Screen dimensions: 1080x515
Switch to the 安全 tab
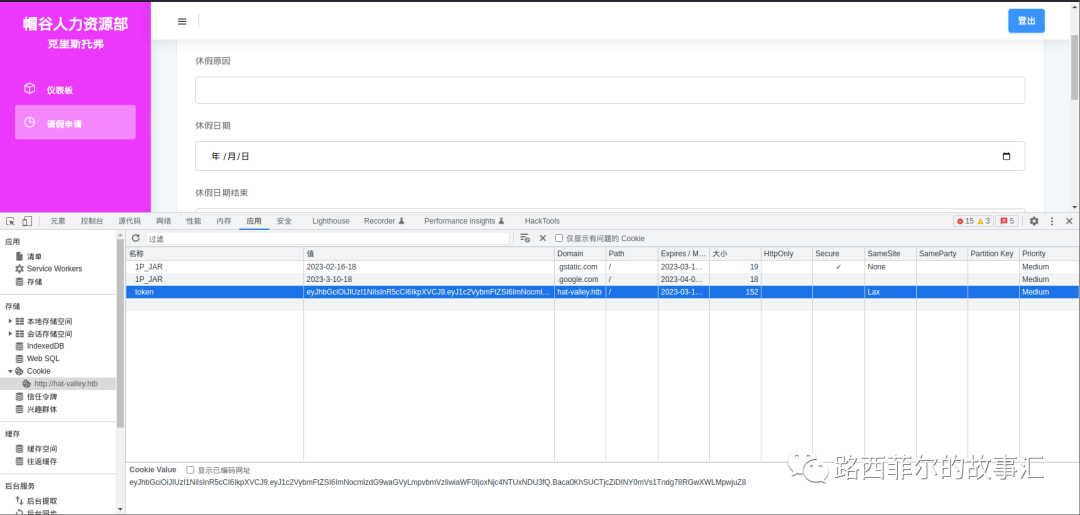284,221
